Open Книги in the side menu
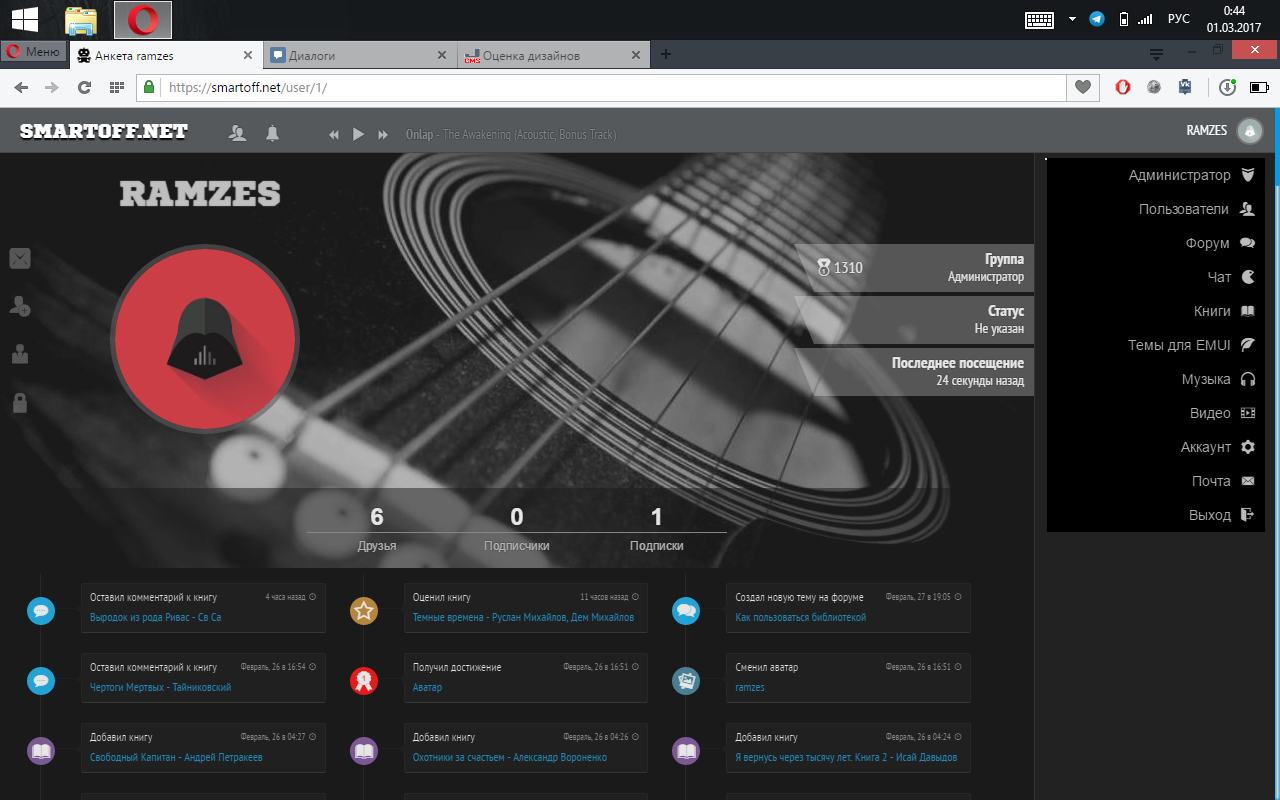1280x800 pixels. coord(1224,311)
